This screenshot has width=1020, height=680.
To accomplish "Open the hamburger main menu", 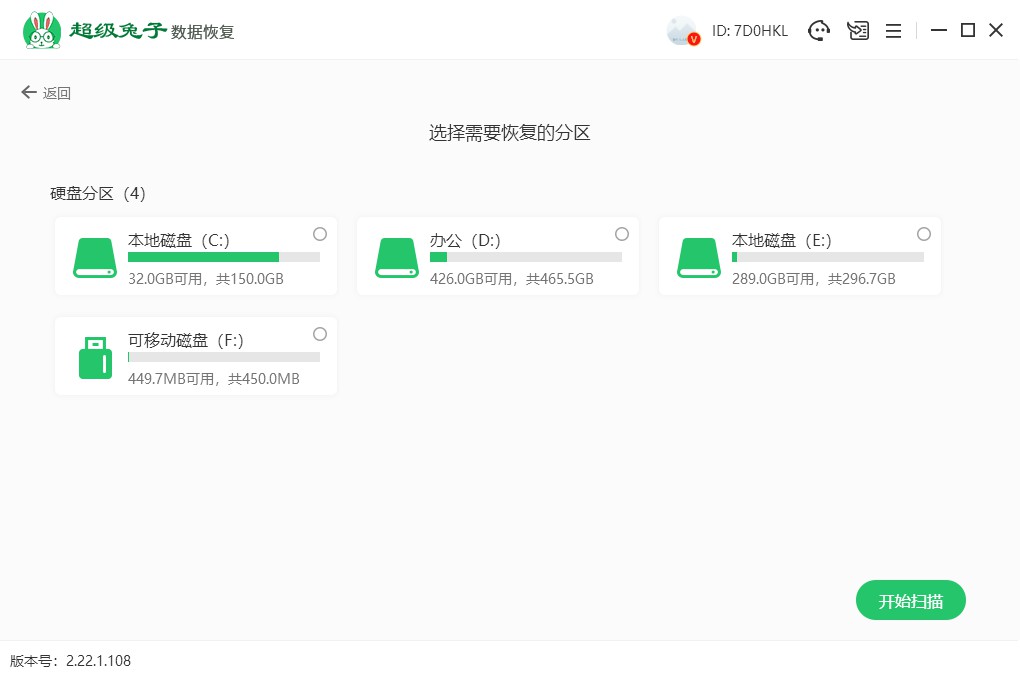I will [x=893, y=31].
